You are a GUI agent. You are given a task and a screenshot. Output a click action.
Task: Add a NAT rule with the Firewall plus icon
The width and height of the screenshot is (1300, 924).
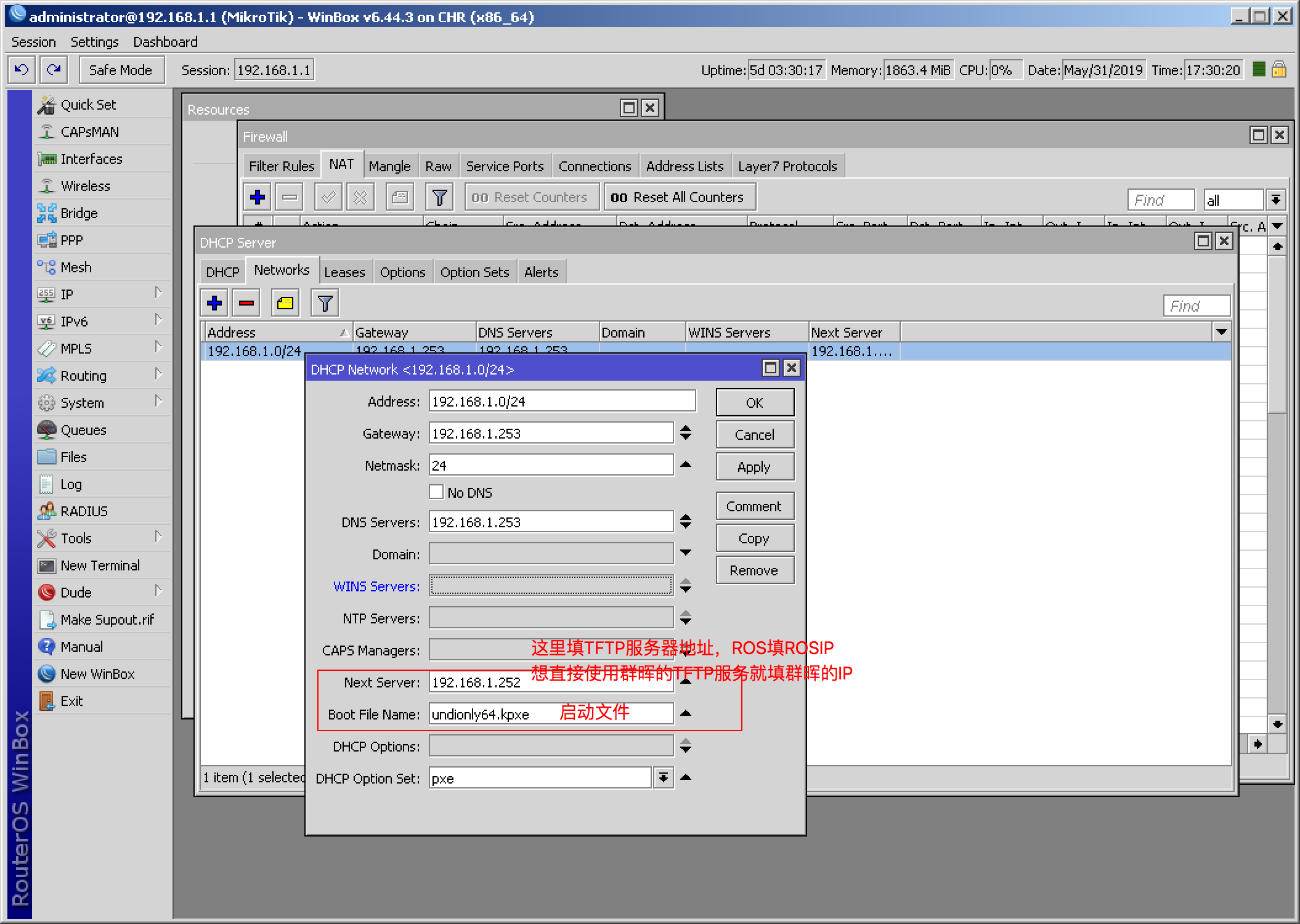click(x=258, y=197)
